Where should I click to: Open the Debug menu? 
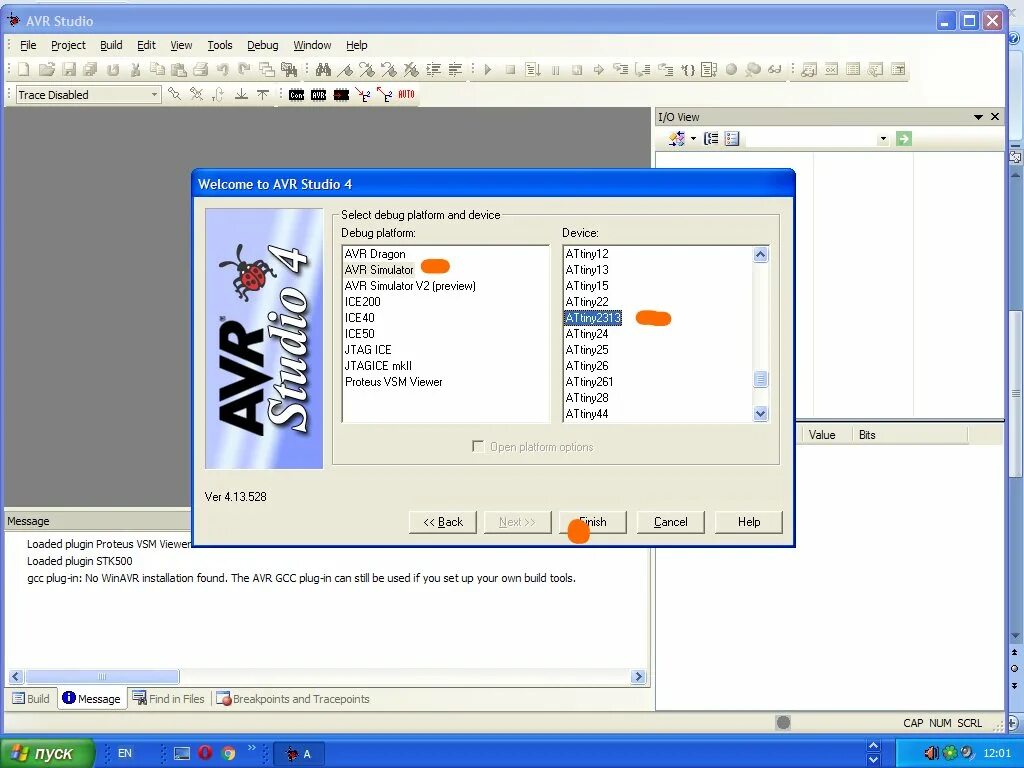click(x=263, y=45)
